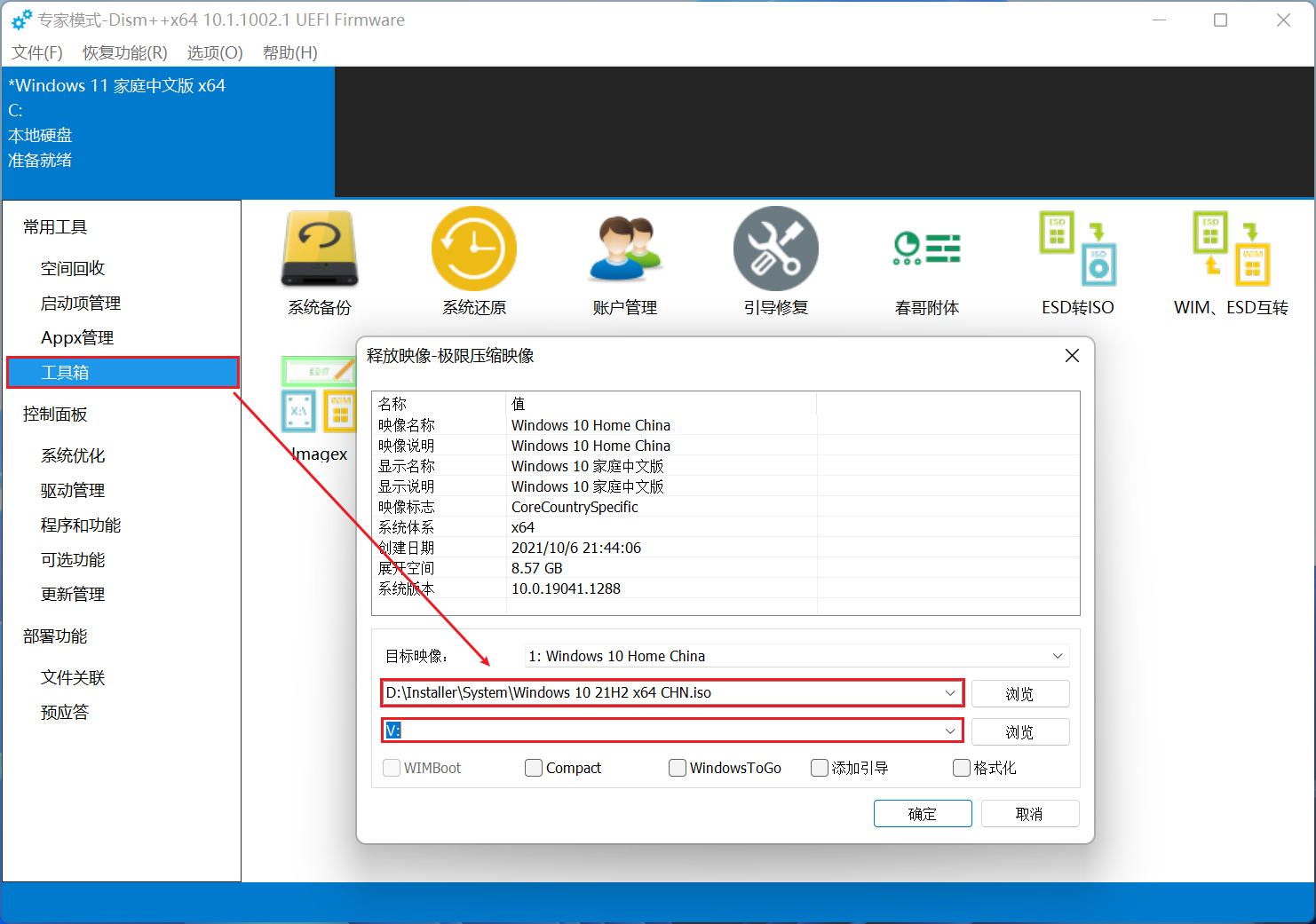Click the 控制面板 section header
Image resolution: width=1316 pixels, height=924 pixels.
click(55, 415)
